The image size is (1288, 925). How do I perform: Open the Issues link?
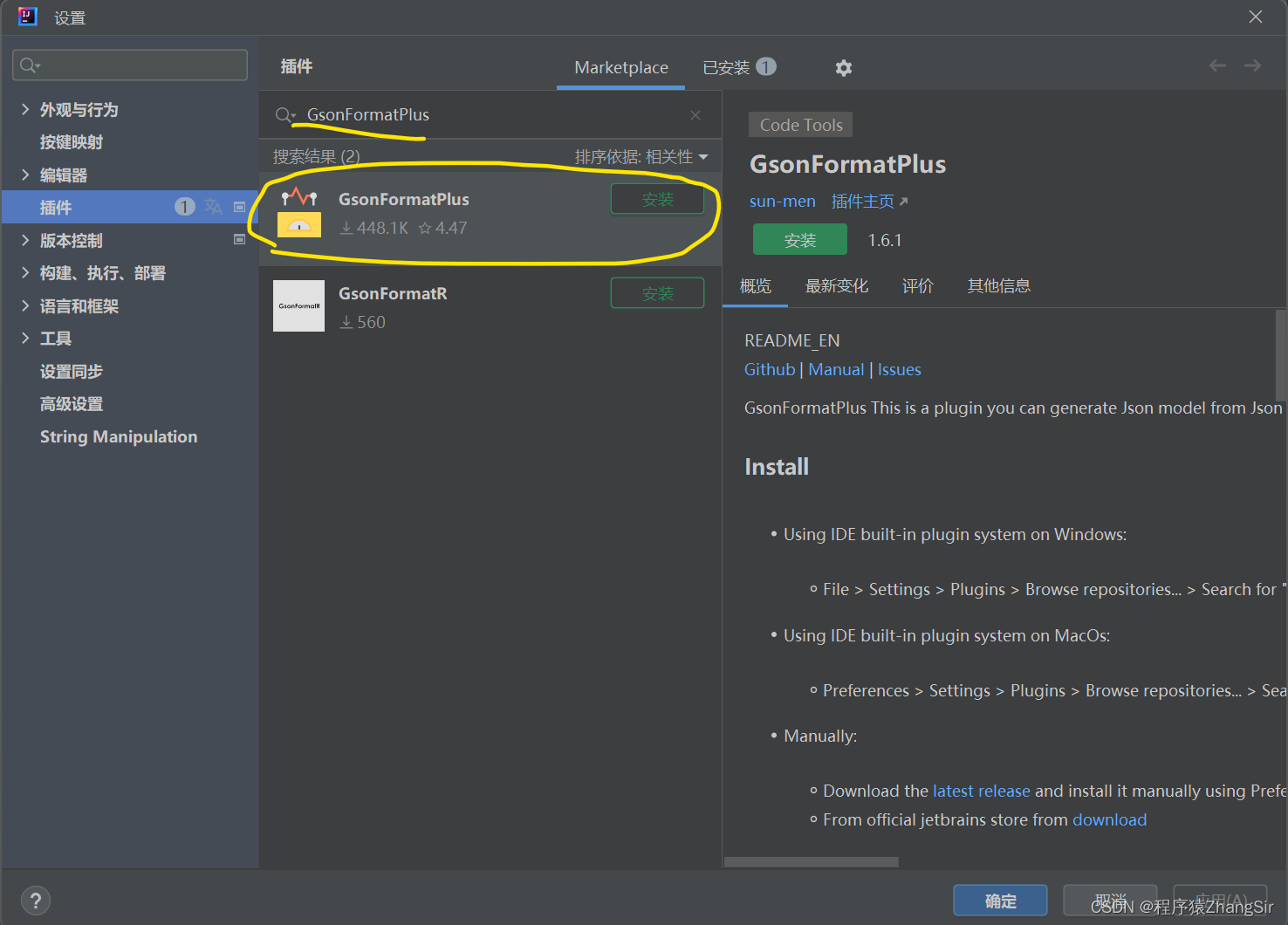899,369
